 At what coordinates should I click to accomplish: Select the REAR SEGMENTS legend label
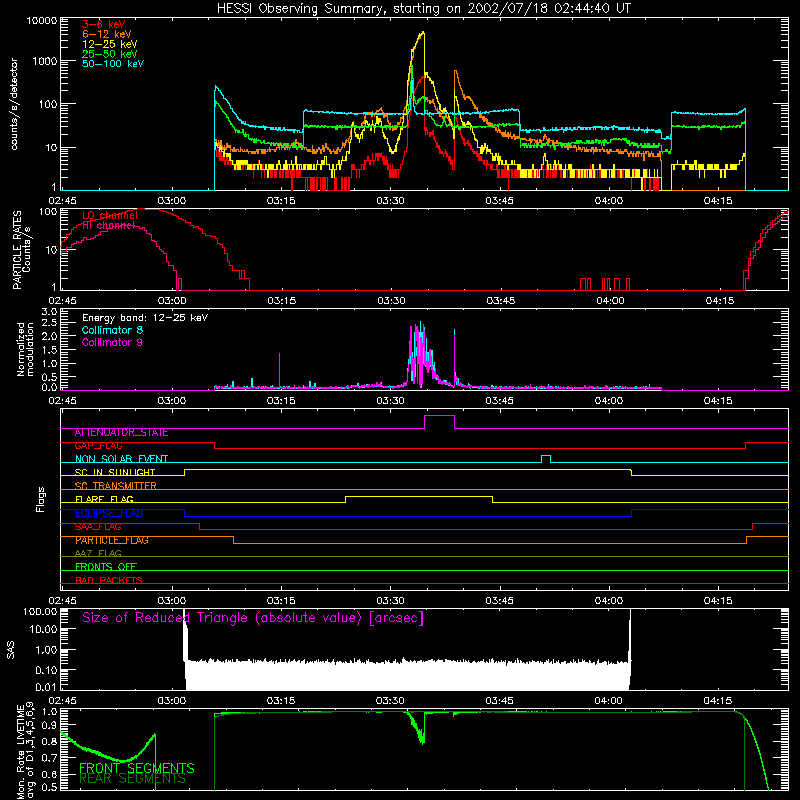132,779
